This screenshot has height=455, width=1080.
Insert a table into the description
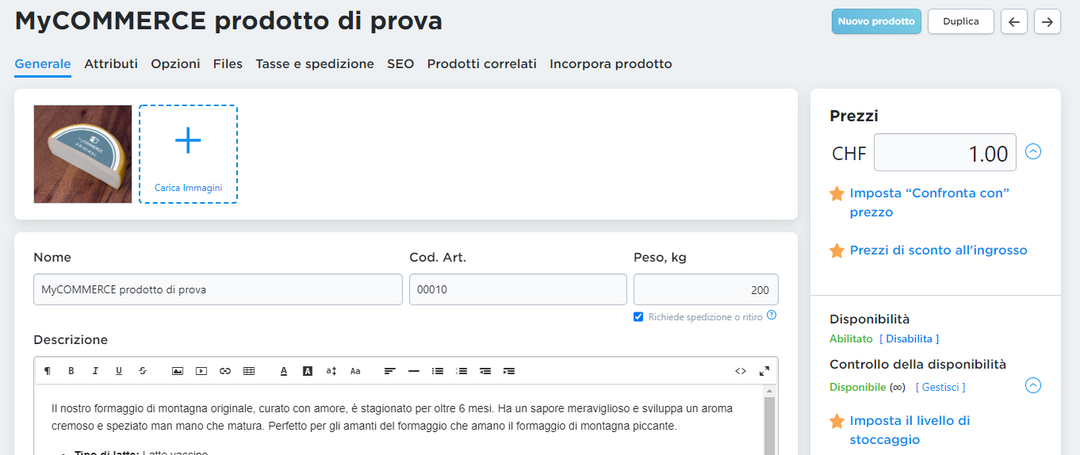[249, 371]
